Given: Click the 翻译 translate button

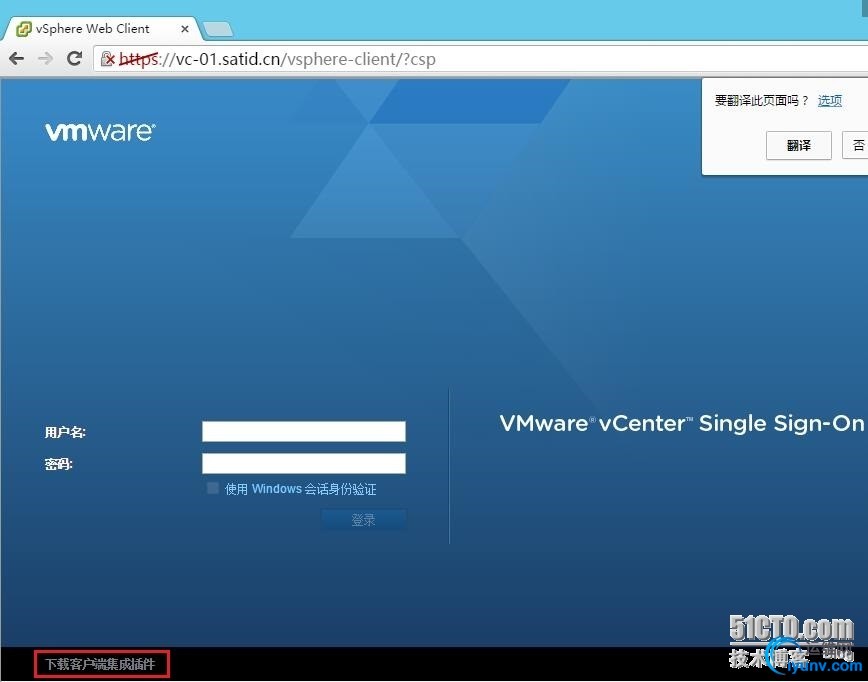Looking at the screenshot, I should pos(799,146).
